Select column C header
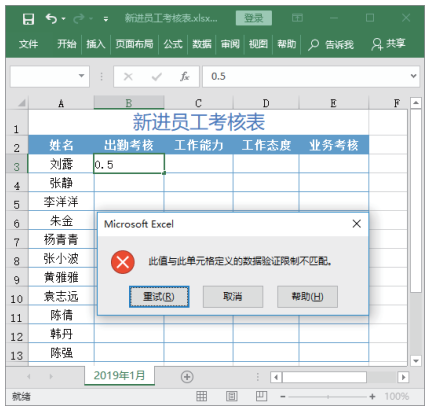The width and height of the screenshot is (430, 409). tap(198, 103)
